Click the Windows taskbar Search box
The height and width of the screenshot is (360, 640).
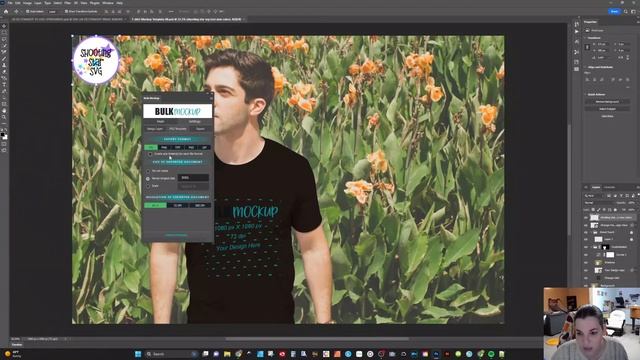(171, 354)
